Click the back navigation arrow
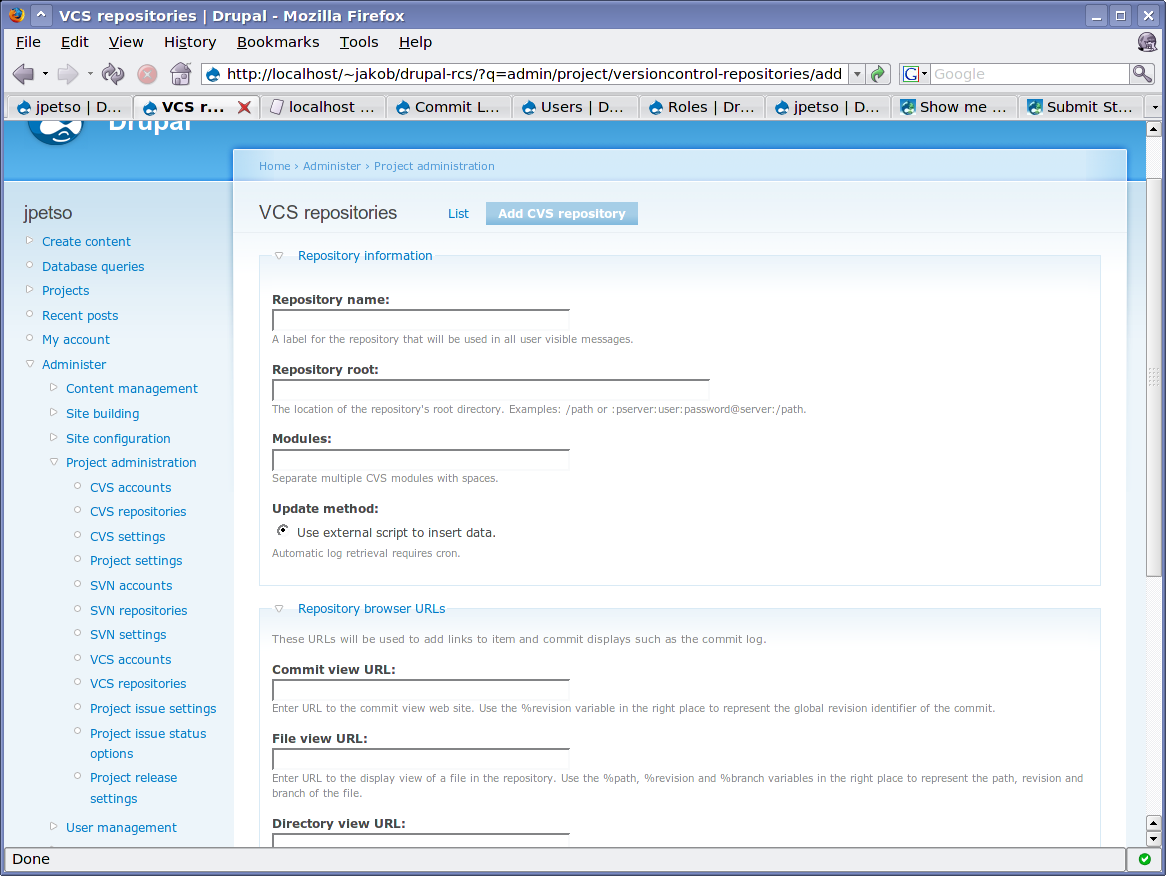1166x876 pixels. (x=22, y=73)
